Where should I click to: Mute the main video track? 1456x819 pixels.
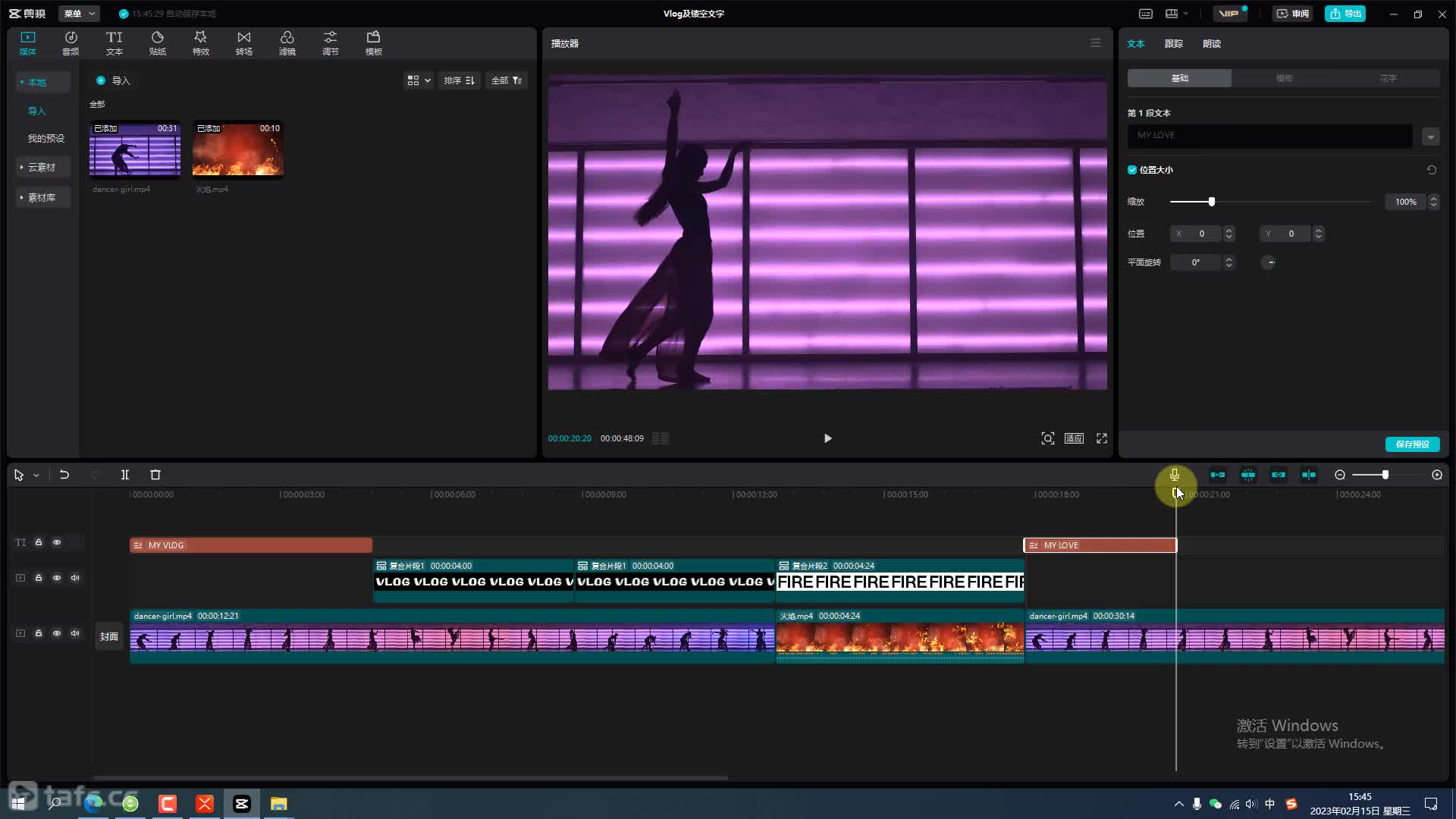(75, 633)
